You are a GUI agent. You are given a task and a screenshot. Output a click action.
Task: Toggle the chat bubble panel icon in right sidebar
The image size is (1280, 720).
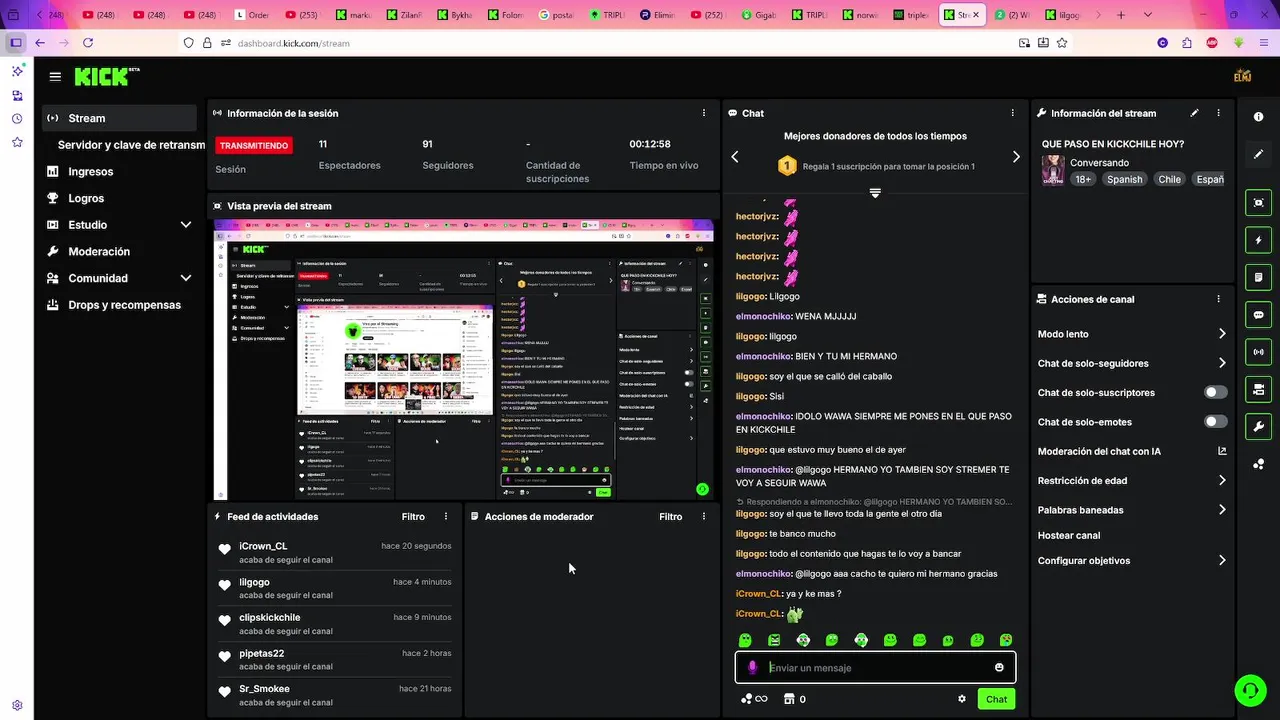coord(1258,314)
